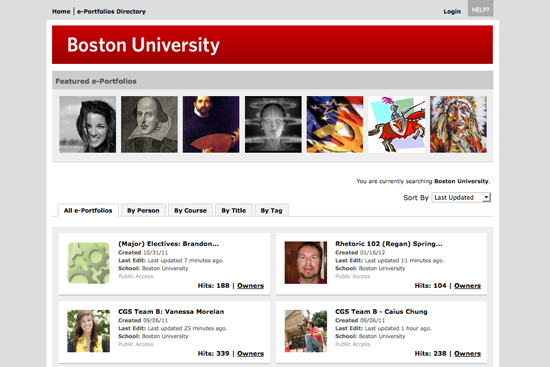Viewport: 550px width, 367px height.
Task: Open CGS Team B: Vanessa Morelan title
Action: click(x=171, y=312)
